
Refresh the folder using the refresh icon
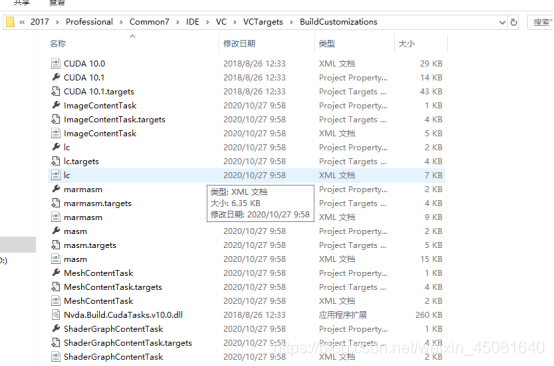coord(513,22)
